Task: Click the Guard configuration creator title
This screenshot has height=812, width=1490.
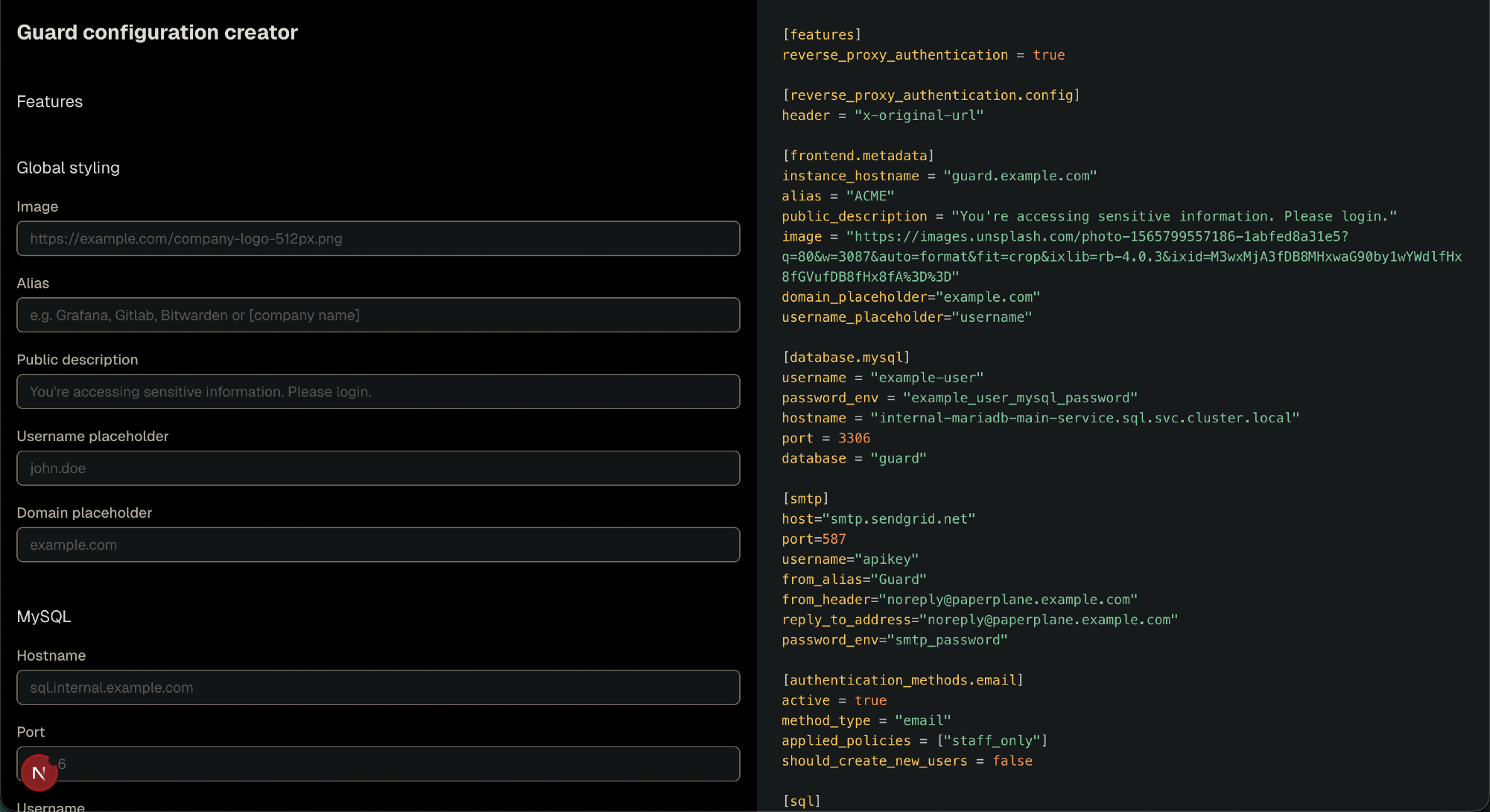Action: point(157,33)
